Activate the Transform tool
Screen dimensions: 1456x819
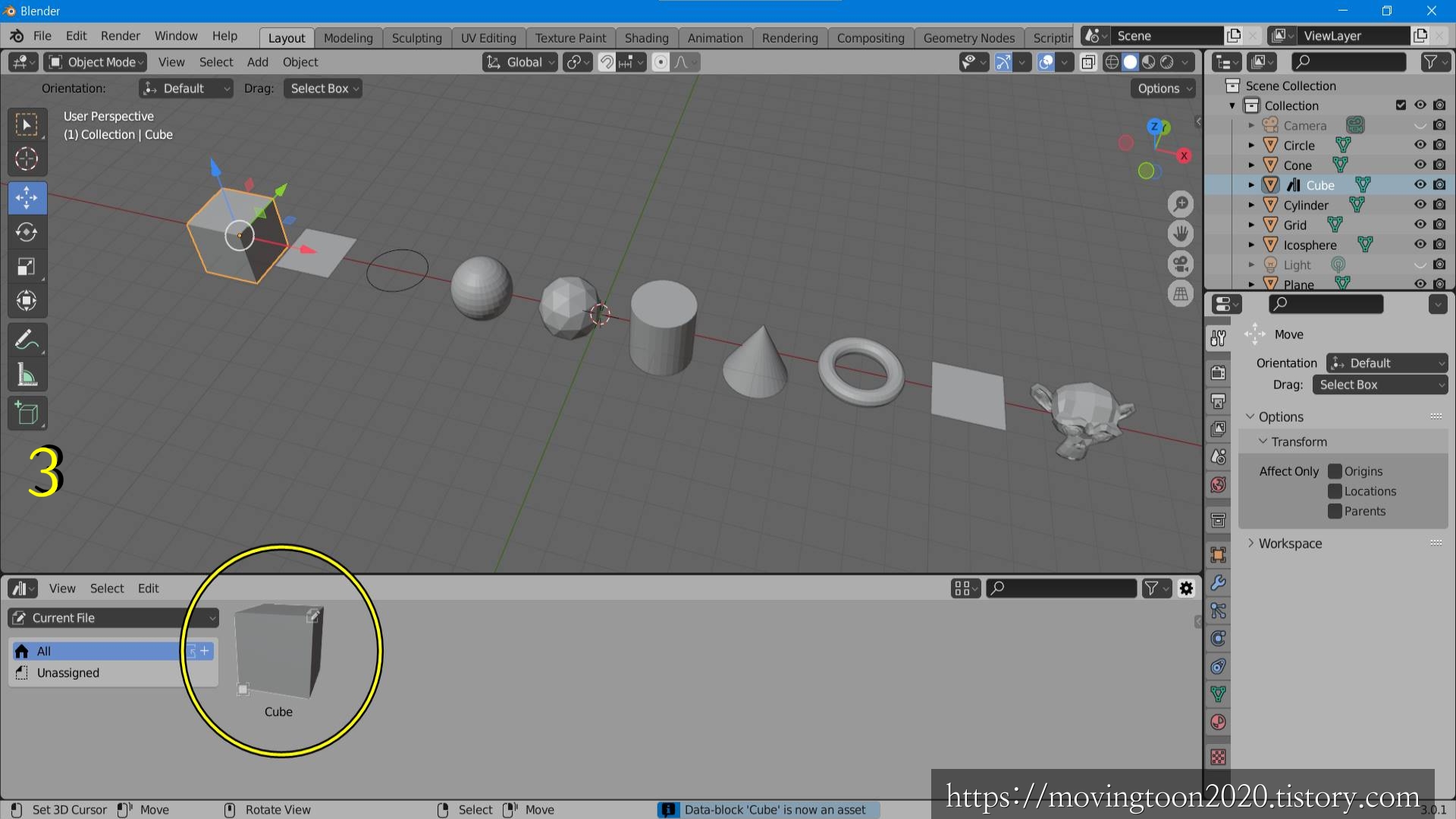coord(27,301)
